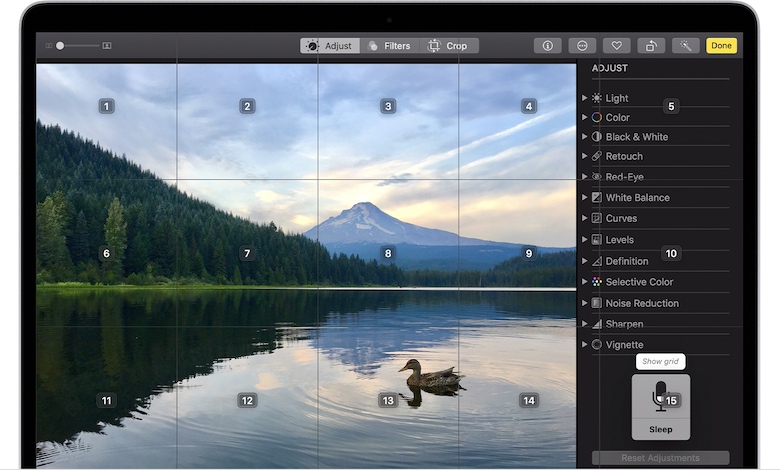The width and height of the screenshot is (780, 470).
Task: Click the Auto Enhance magic wand
Action: tap(685, 45)
